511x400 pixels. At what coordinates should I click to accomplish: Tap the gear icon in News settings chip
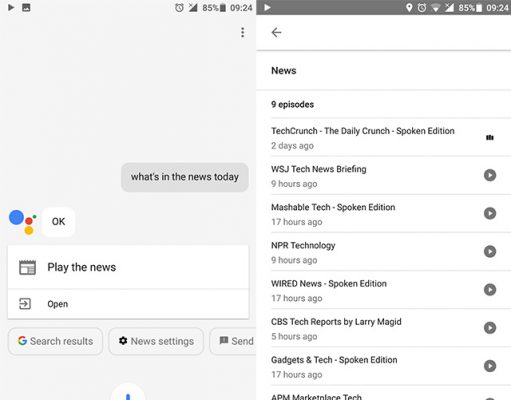(123, 341)
